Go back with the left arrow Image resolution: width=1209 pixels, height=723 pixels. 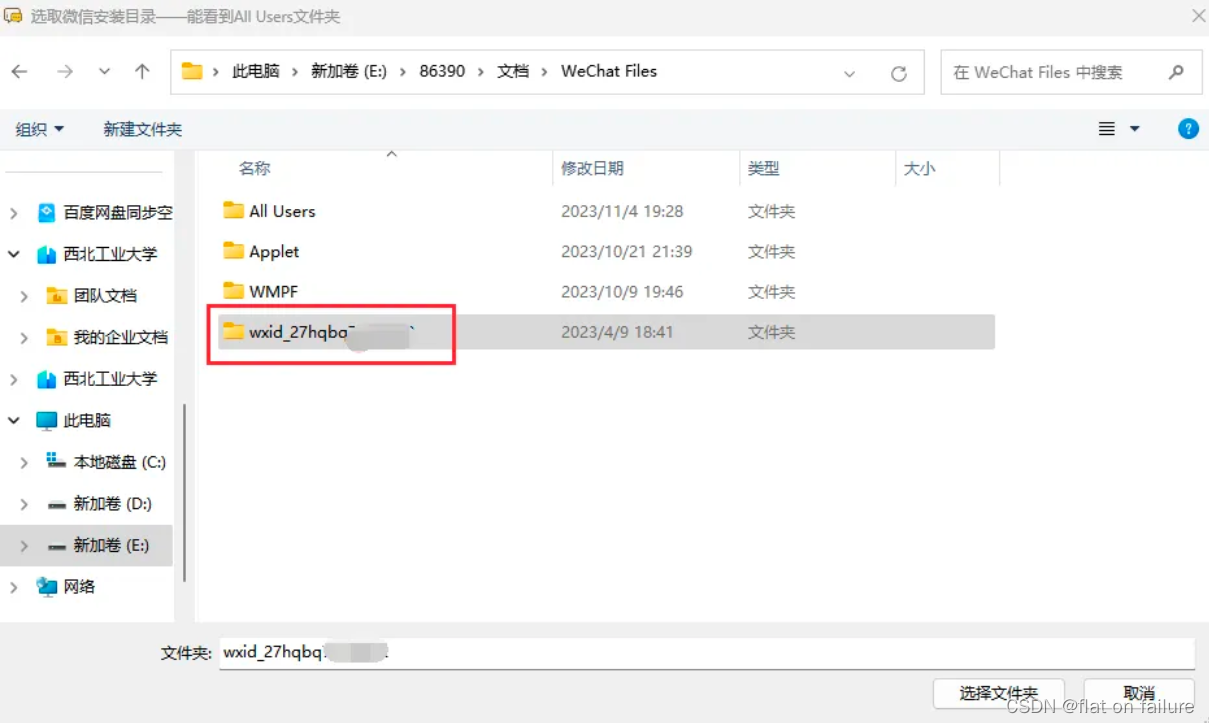19,72
